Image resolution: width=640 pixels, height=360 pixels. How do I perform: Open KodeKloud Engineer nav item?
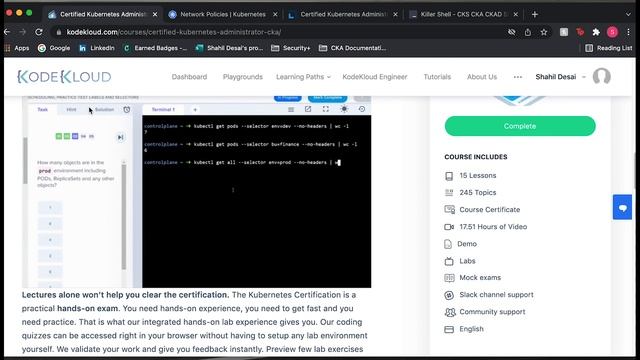point(375,77)
